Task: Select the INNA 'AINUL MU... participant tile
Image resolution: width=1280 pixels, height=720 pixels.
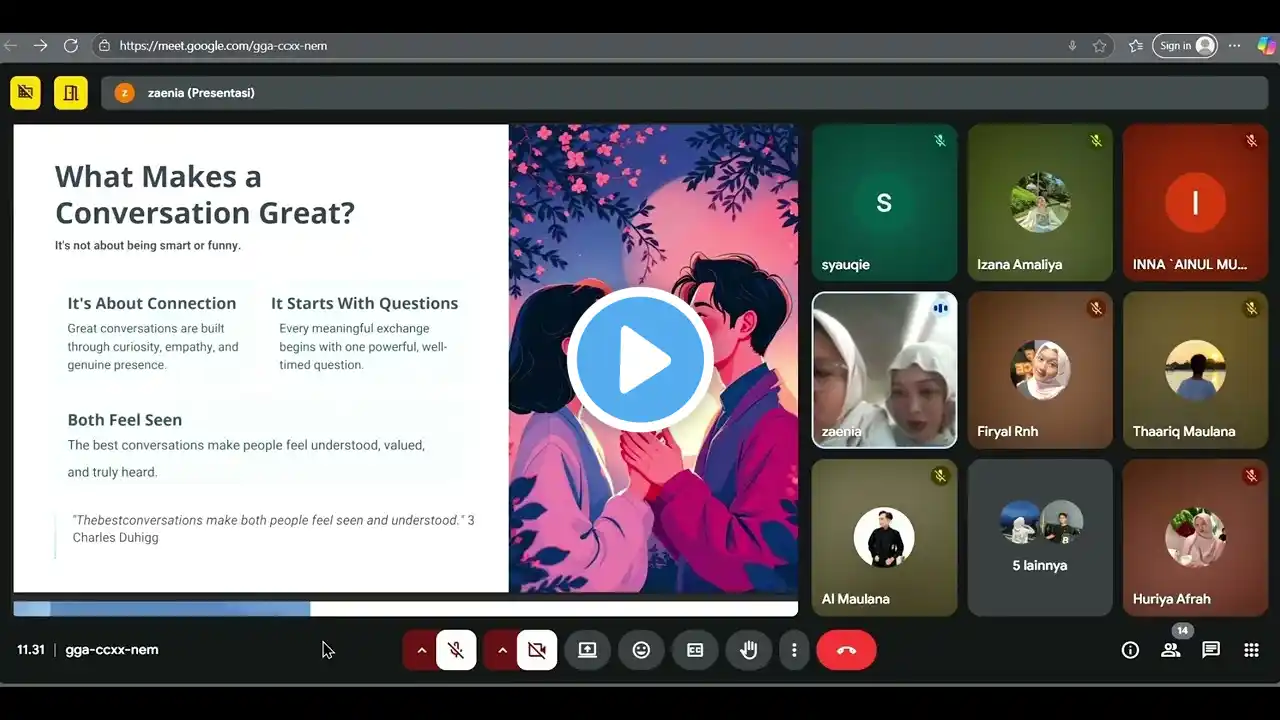Action: pos(1195,202)
